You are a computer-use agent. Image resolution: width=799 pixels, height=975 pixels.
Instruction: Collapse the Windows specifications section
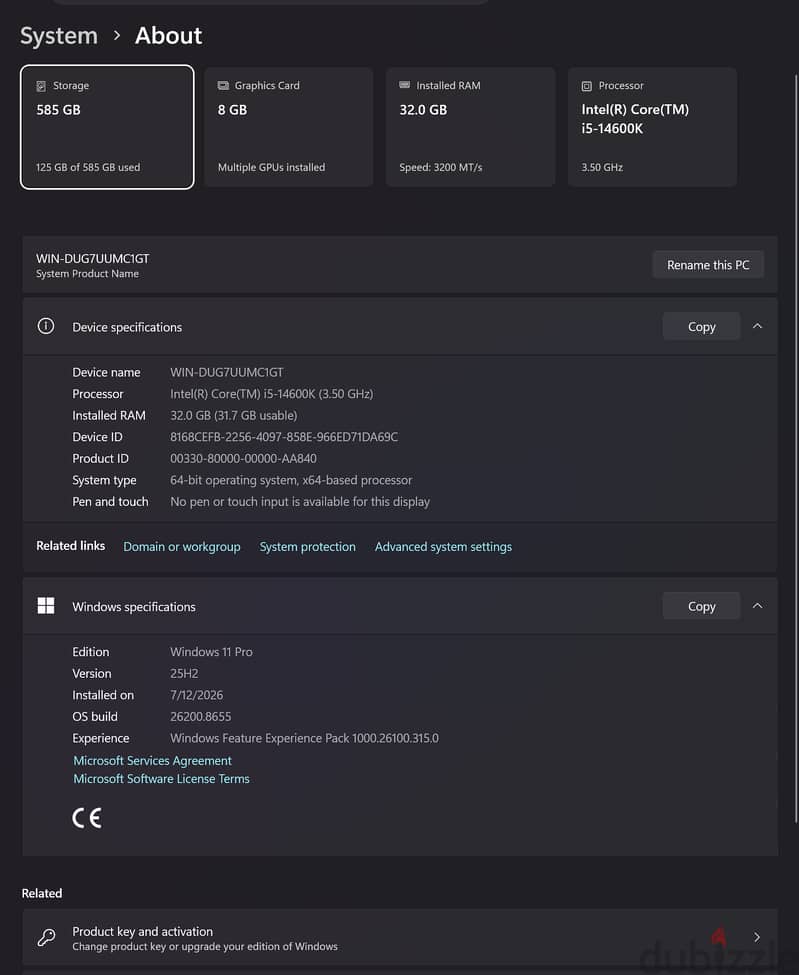(x=757, y=606)
